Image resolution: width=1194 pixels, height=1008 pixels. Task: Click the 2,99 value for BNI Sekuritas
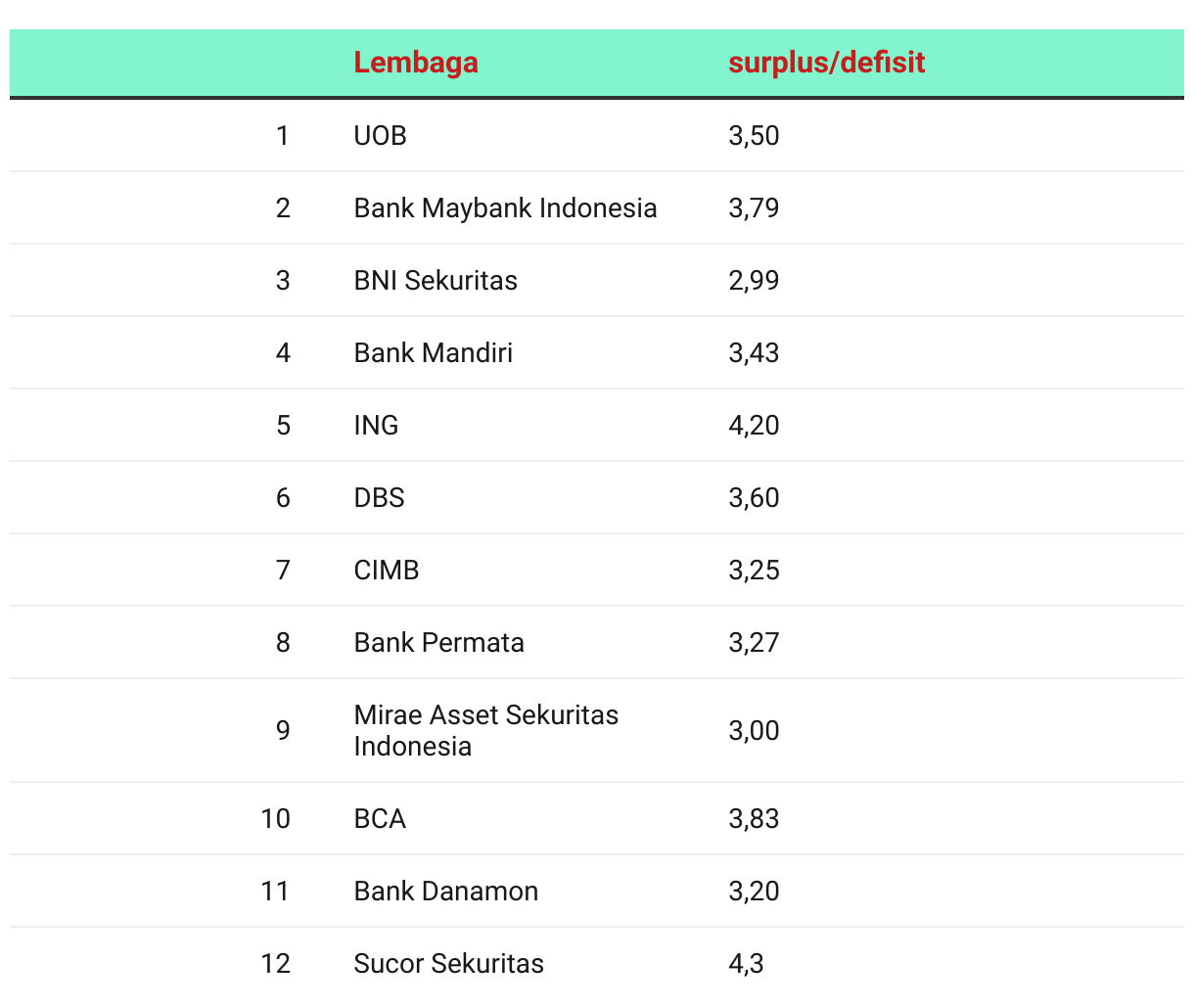[754, 280]
